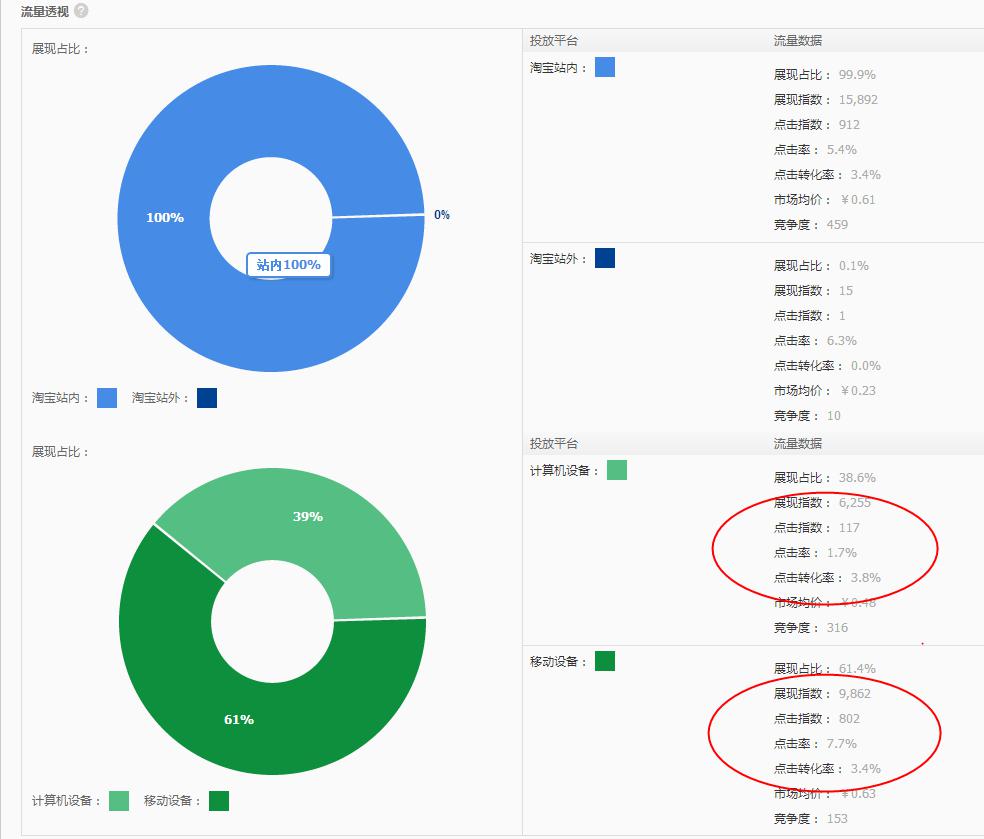Image resolution: width=984 pixels, height=839 pixels.
Task: Click the dark green 移动设备 legend square below the green donut
Action: [x=219, y=801]
